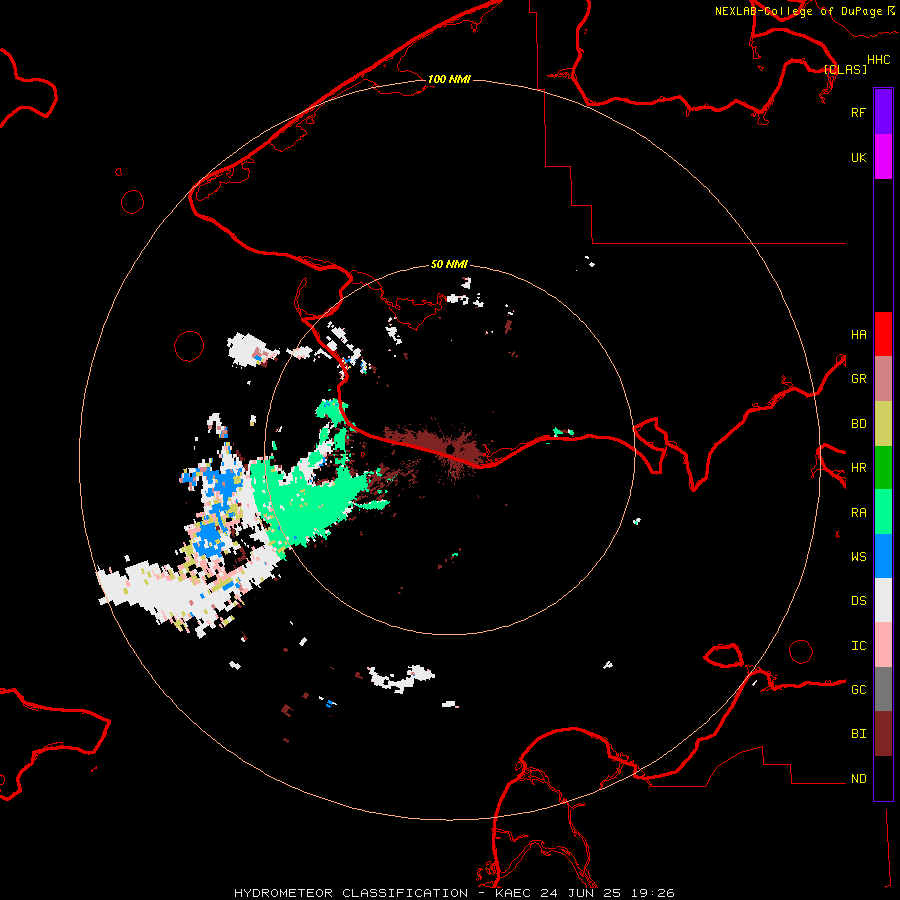This screenshot has width=900, height=900.
Task: Click the 100 NMI range ring label
Action: (449, 79)
